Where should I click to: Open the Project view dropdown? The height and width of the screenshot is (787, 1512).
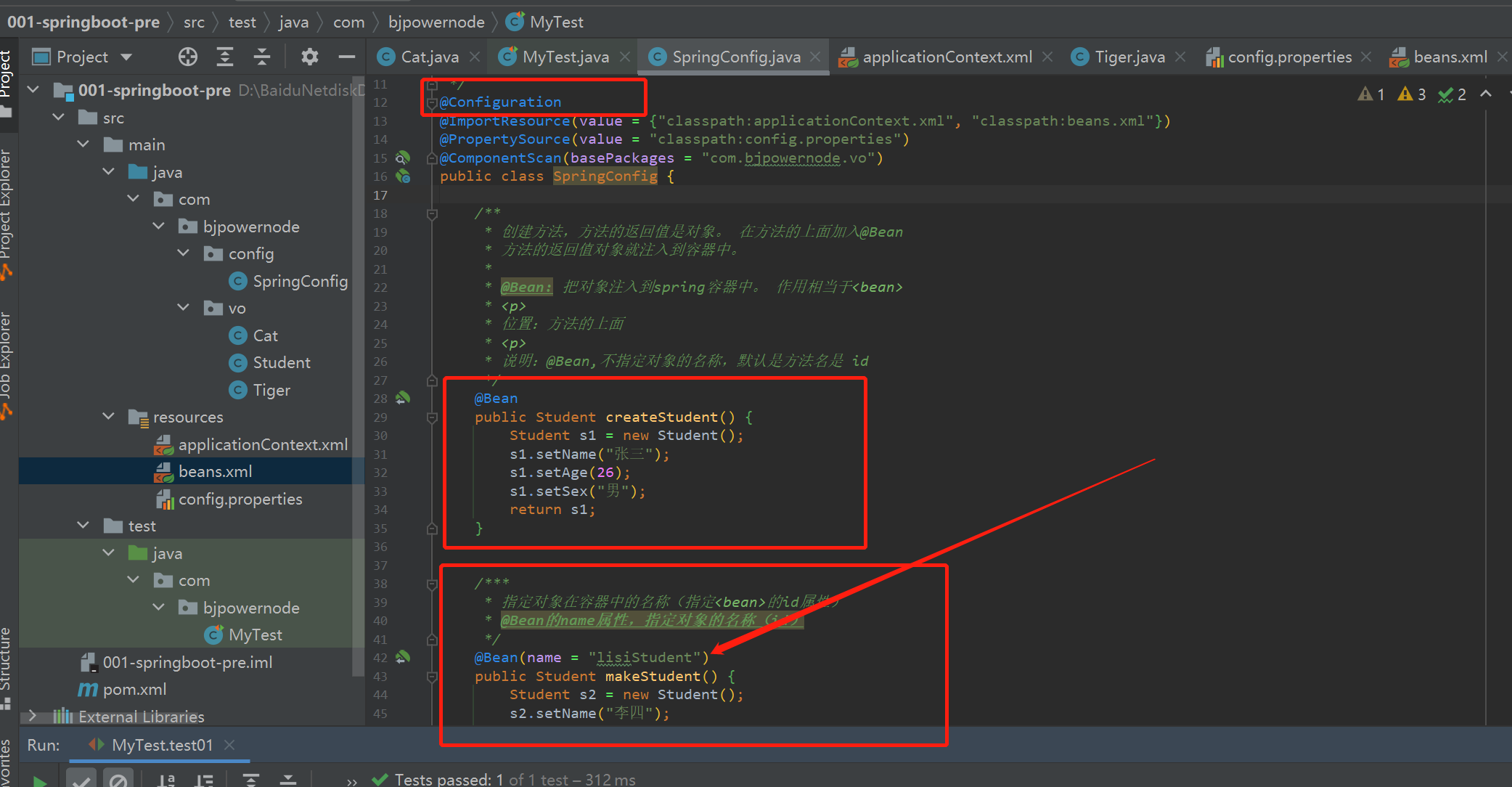(x=126, y=57)
